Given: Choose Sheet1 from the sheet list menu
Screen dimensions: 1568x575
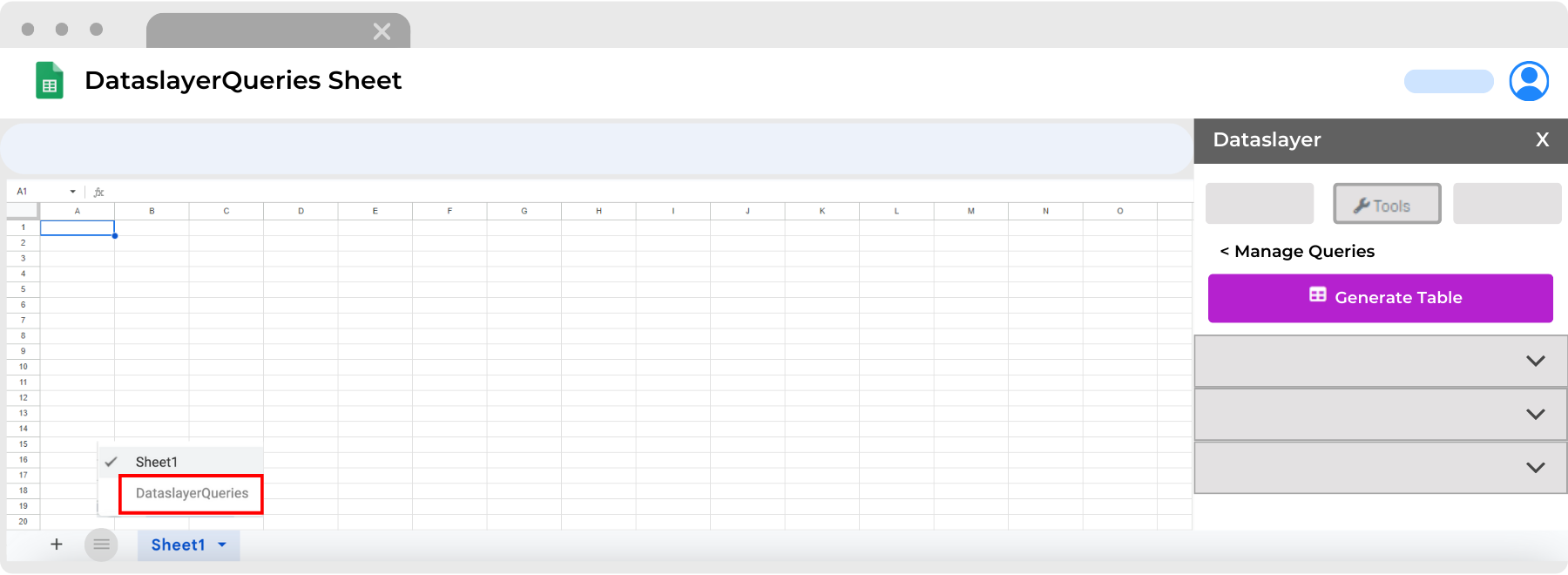Looking at the screenshot, I should [158, 461].
